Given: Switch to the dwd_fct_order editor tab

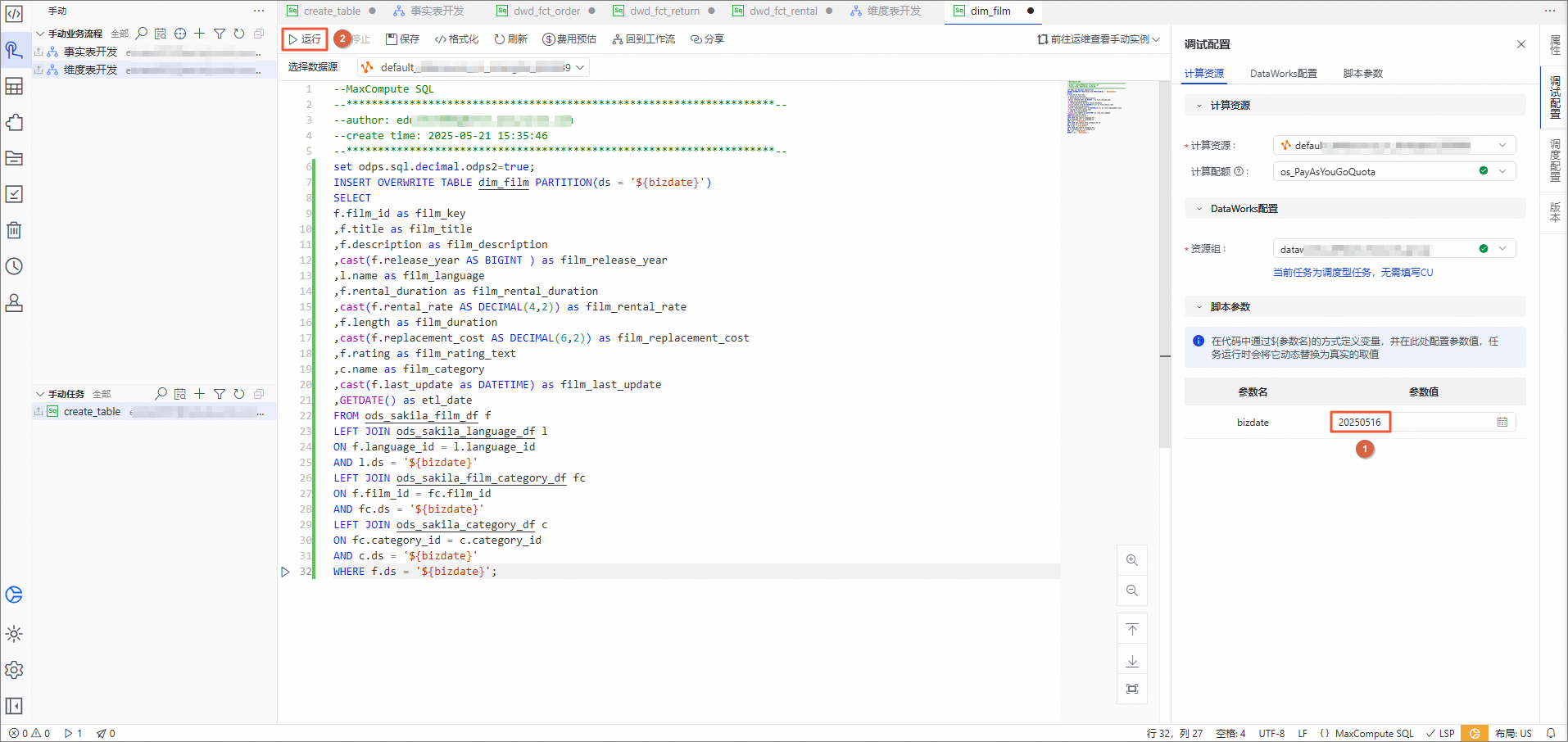Looking at the screenshot, I should click(x=546, y=11).
